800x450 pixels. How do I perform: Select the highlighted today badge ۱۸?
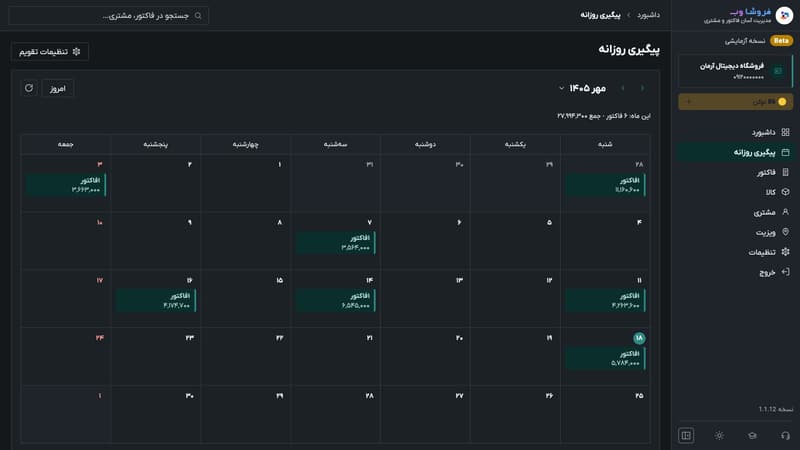[x=639, y=338]
